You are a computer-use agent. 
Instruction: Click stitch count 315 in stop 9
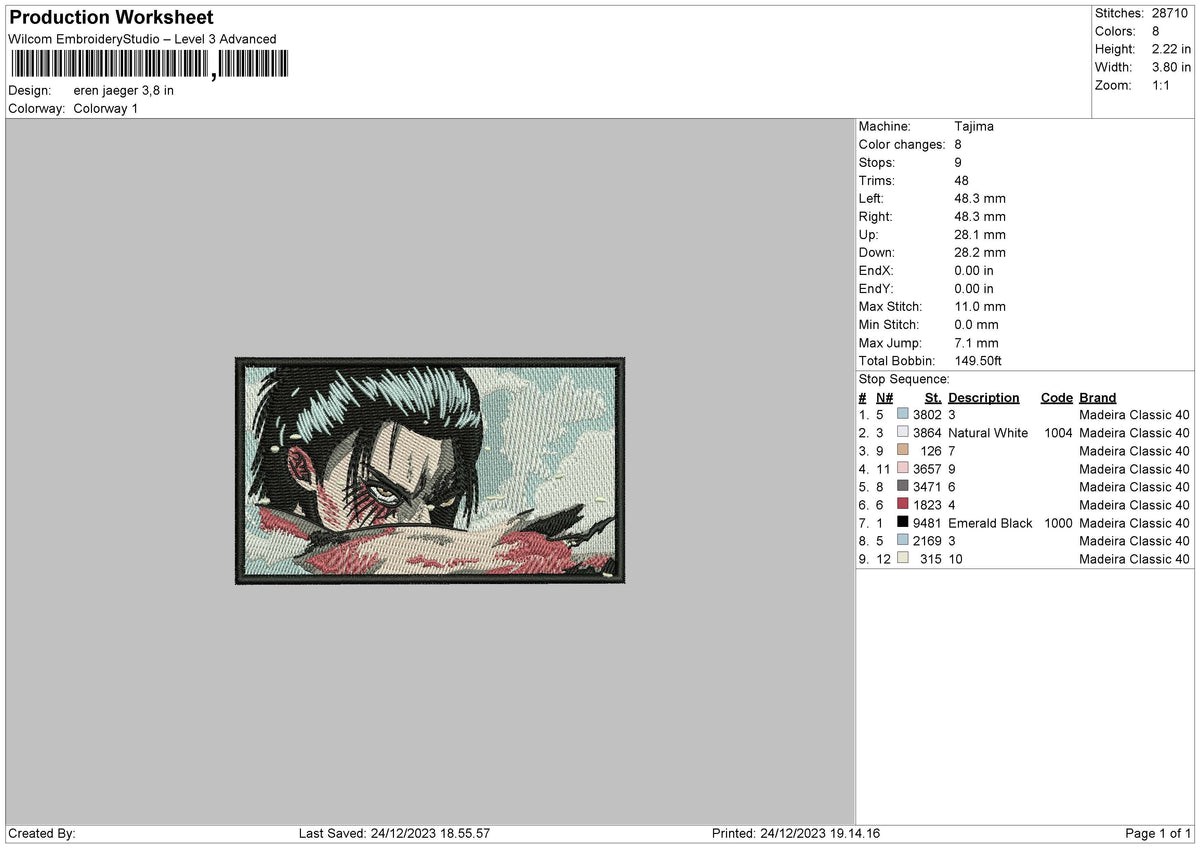click(931, 559)
